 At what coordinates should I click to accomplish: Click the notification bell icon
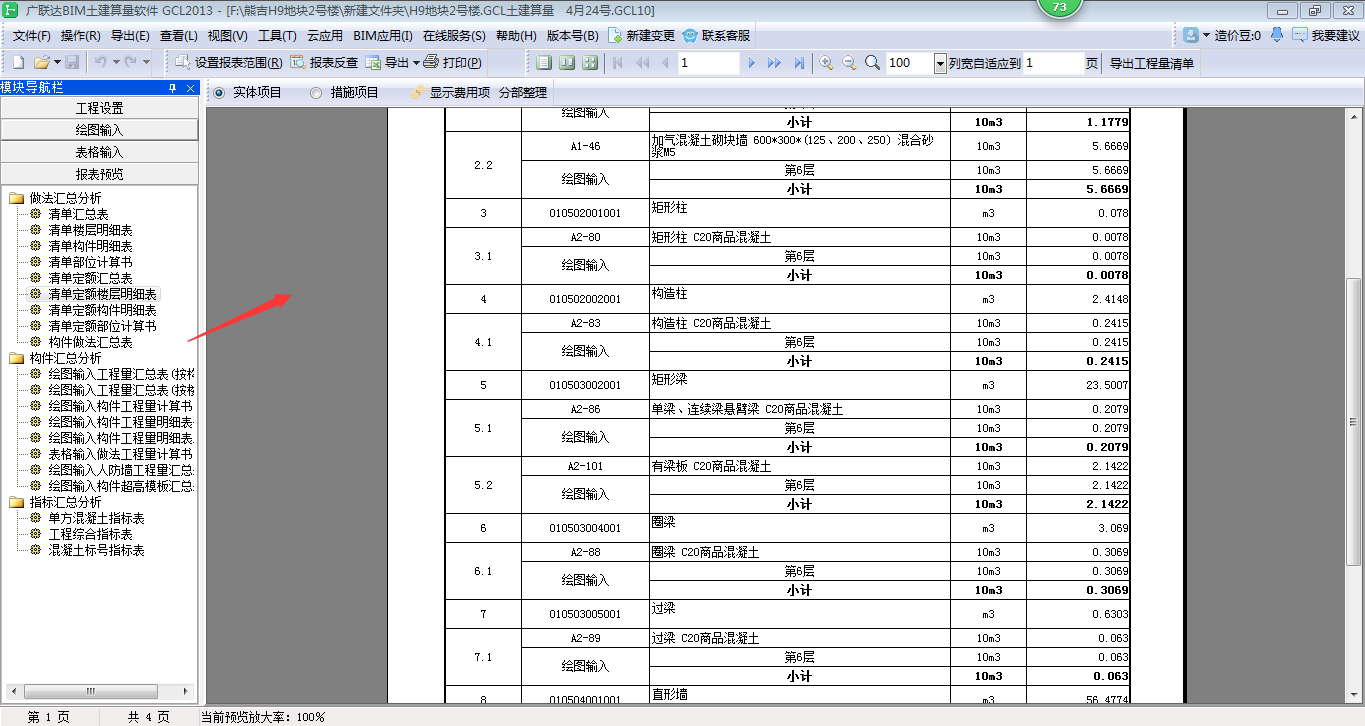coord(1277,35)
